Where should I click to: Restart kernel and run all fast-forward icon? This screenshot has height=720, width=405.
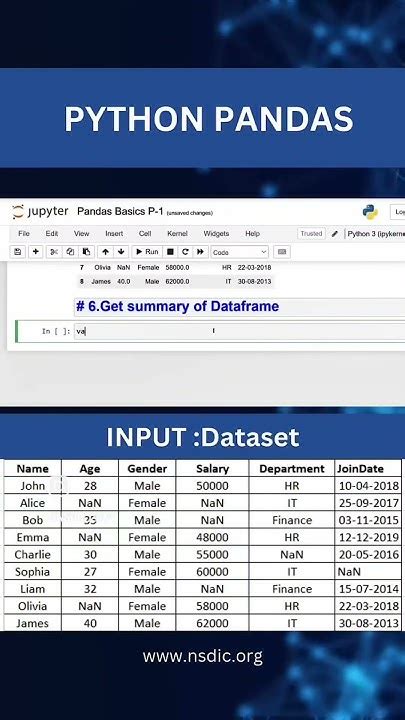point(200,252)
